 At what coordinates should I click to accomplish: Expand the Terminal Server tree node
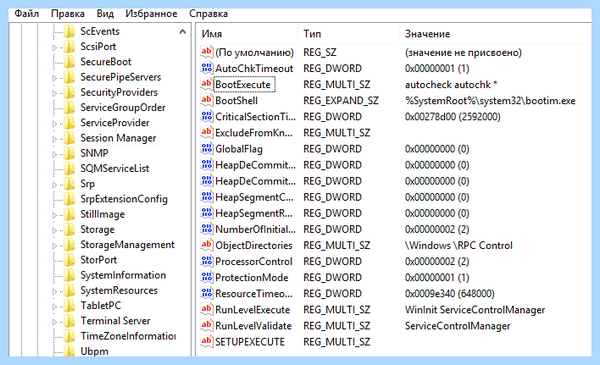tap(54, 322)
